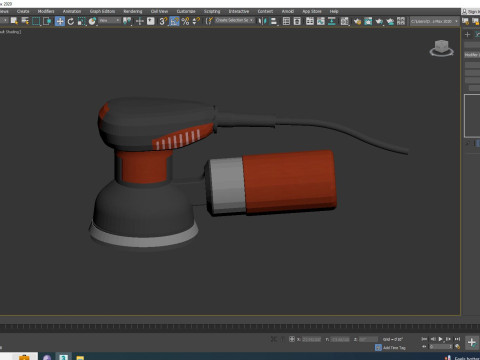This screenshot has width=480, height=360.
Task: Toggle Layer Explorer icon
Action: pos(297,21)
